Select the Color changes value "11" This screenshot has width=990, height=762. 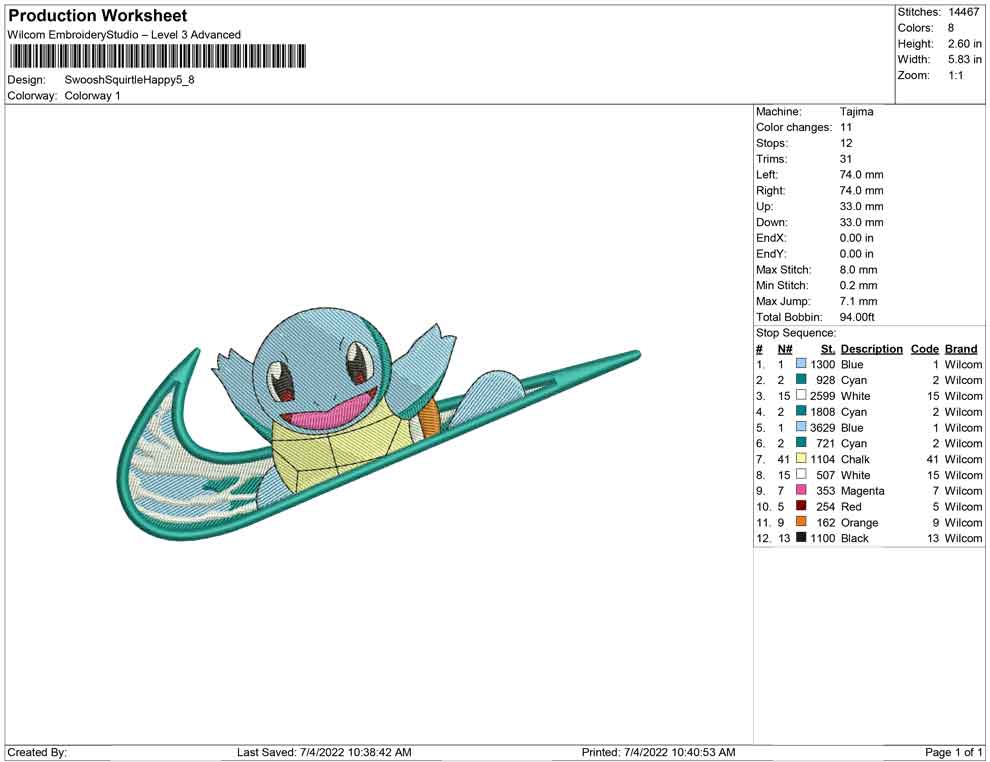846,128
